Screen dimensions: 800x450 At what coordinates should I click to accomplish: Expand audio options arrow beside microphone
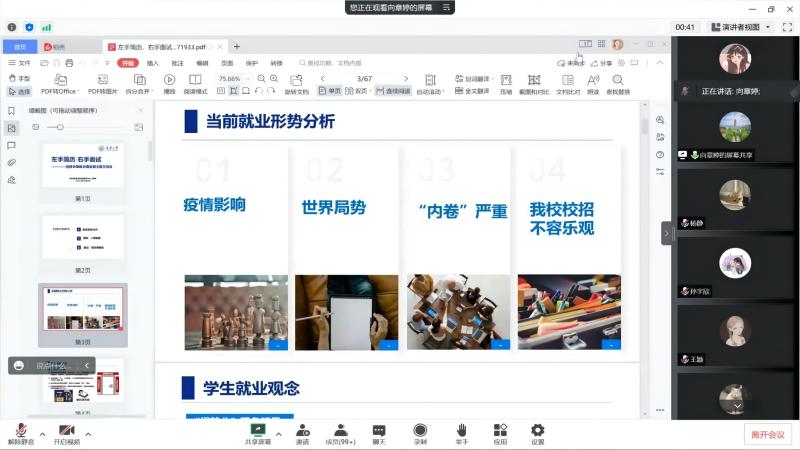coord(42,434)
